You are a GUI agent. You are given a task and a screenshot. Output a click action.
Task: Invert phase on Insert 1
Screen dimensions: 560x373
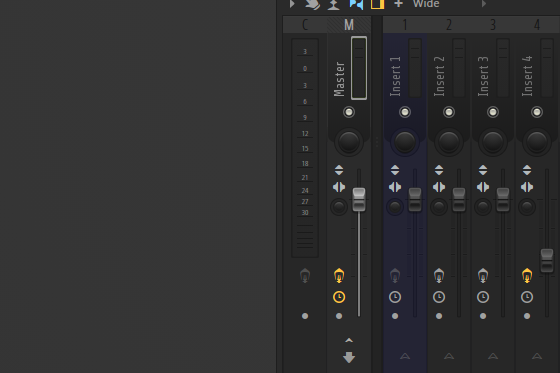395,170
